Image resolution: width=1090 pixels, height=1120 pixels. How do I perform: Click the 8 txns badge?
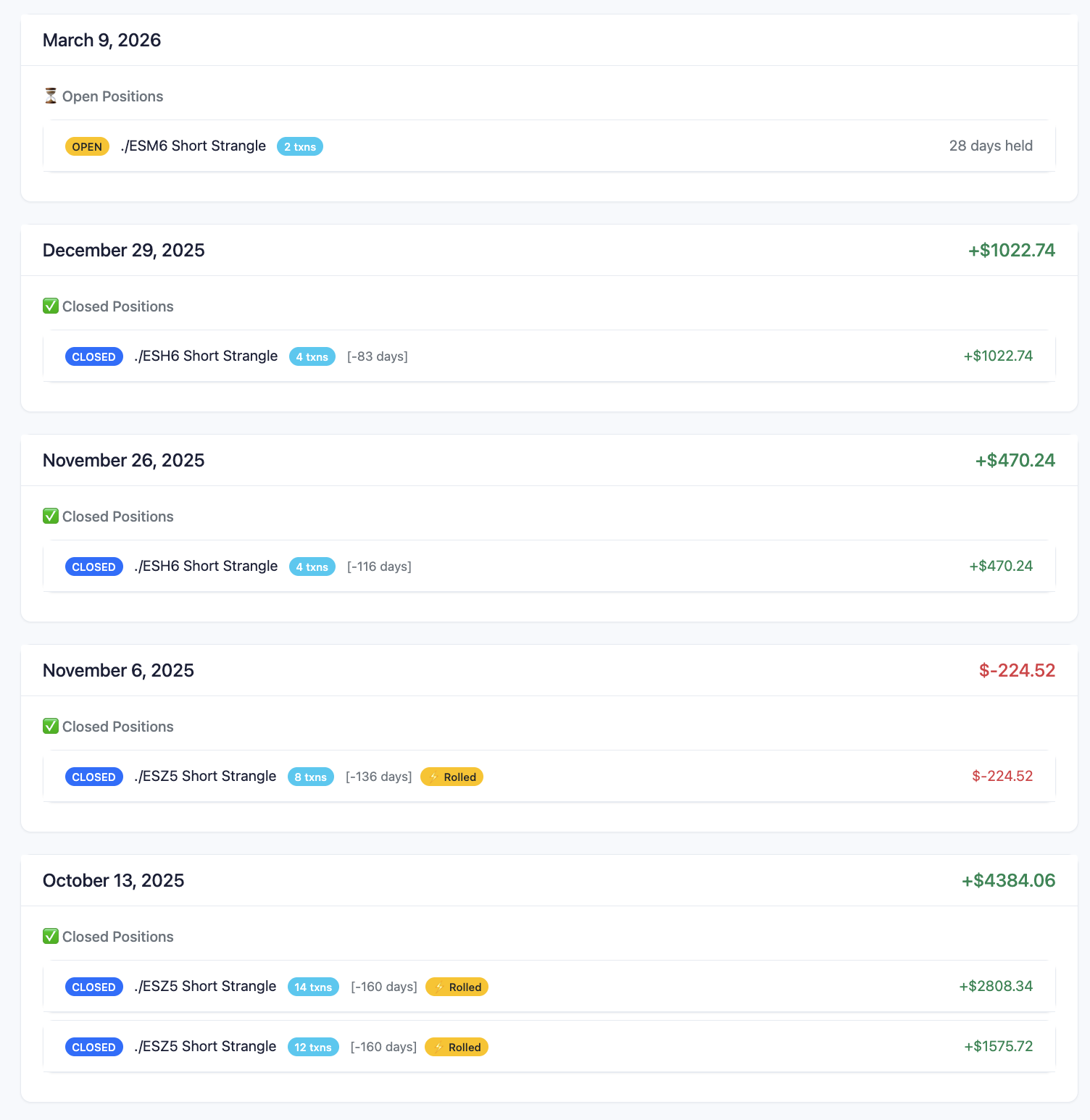[311, 777]
